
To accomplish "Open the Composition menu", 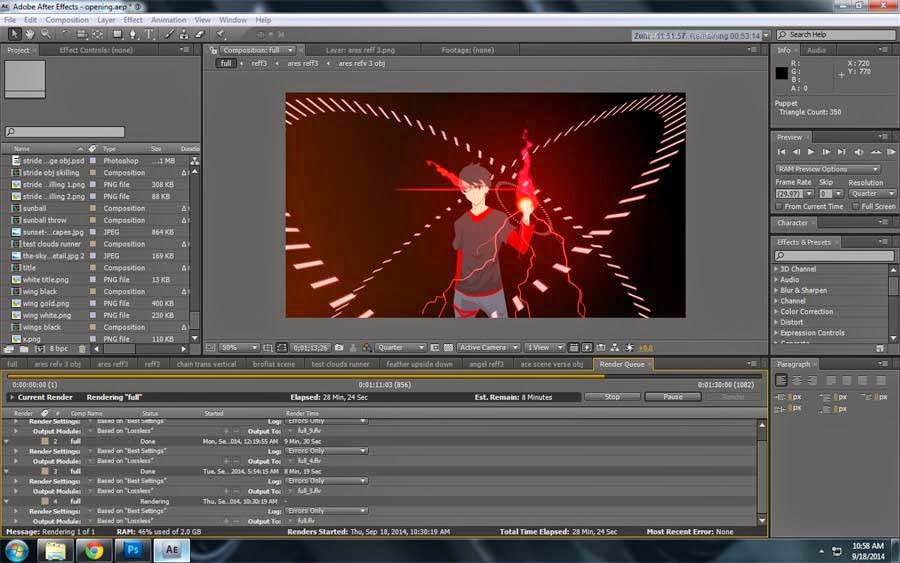I will 67,20.
